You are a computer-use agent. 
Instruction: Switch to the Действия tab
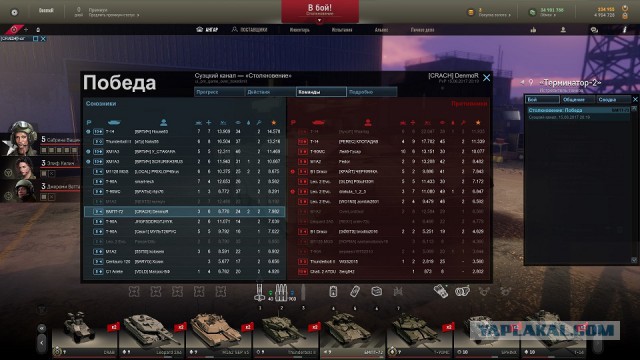pos(270,92)
